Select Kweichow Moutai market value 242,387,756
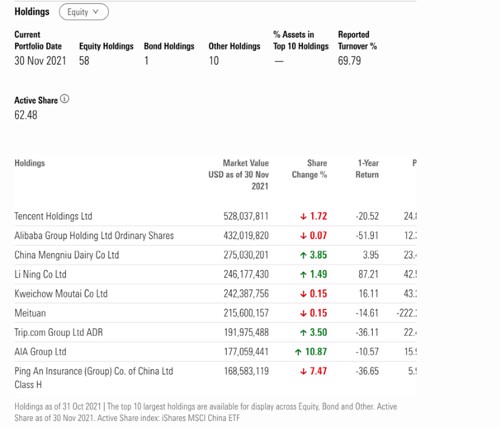Screen dimensions: 500x427 246,293
